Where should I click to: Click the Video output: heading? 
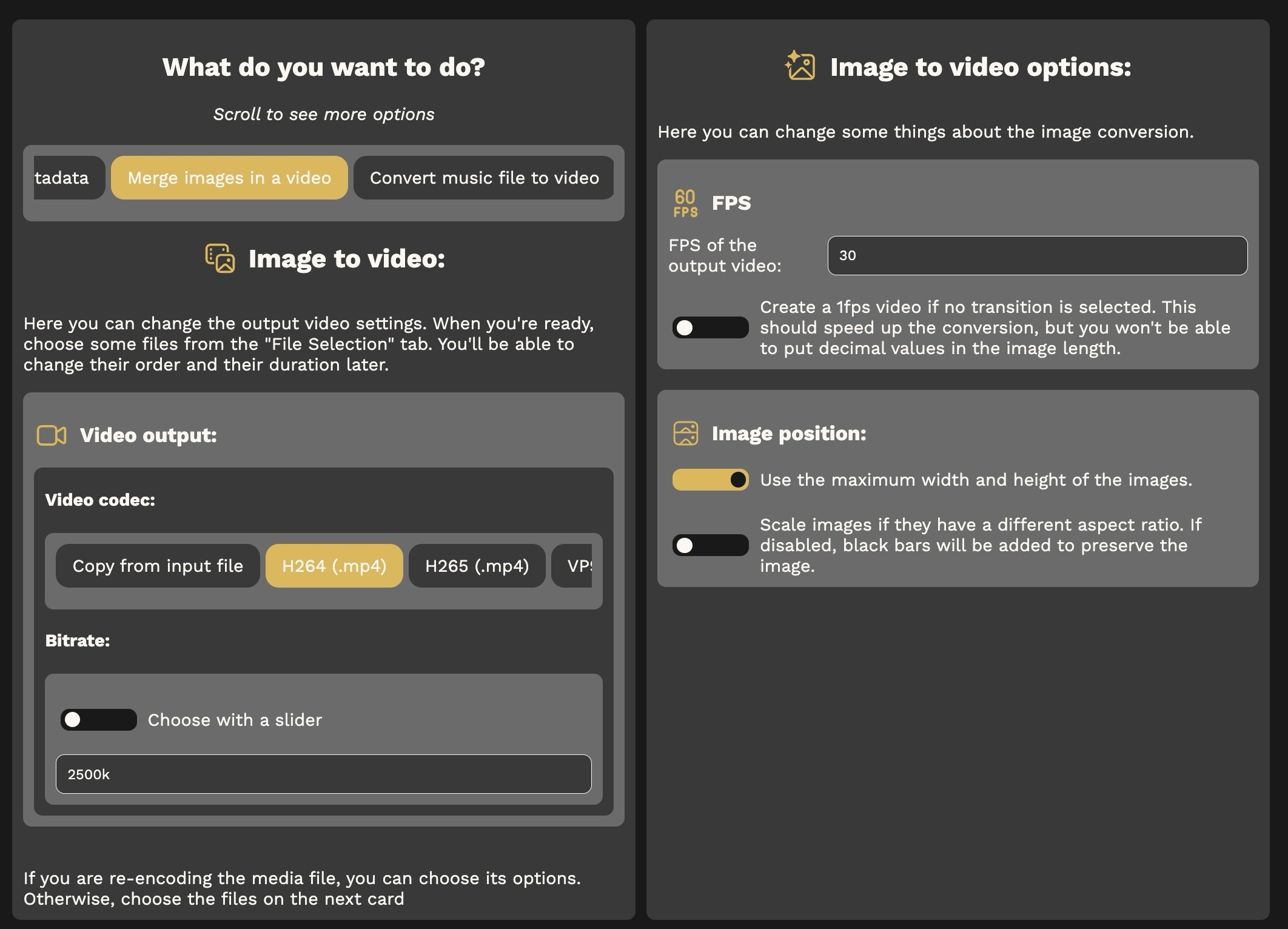click(149, 435)
